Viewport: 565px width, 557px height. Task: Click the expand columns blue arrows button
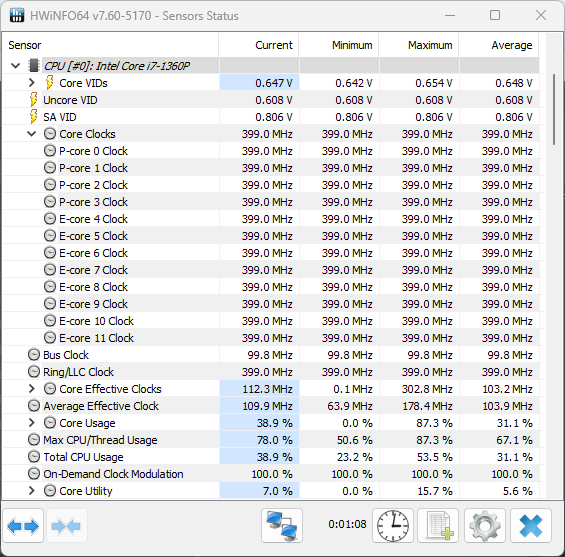pos(23,526)
